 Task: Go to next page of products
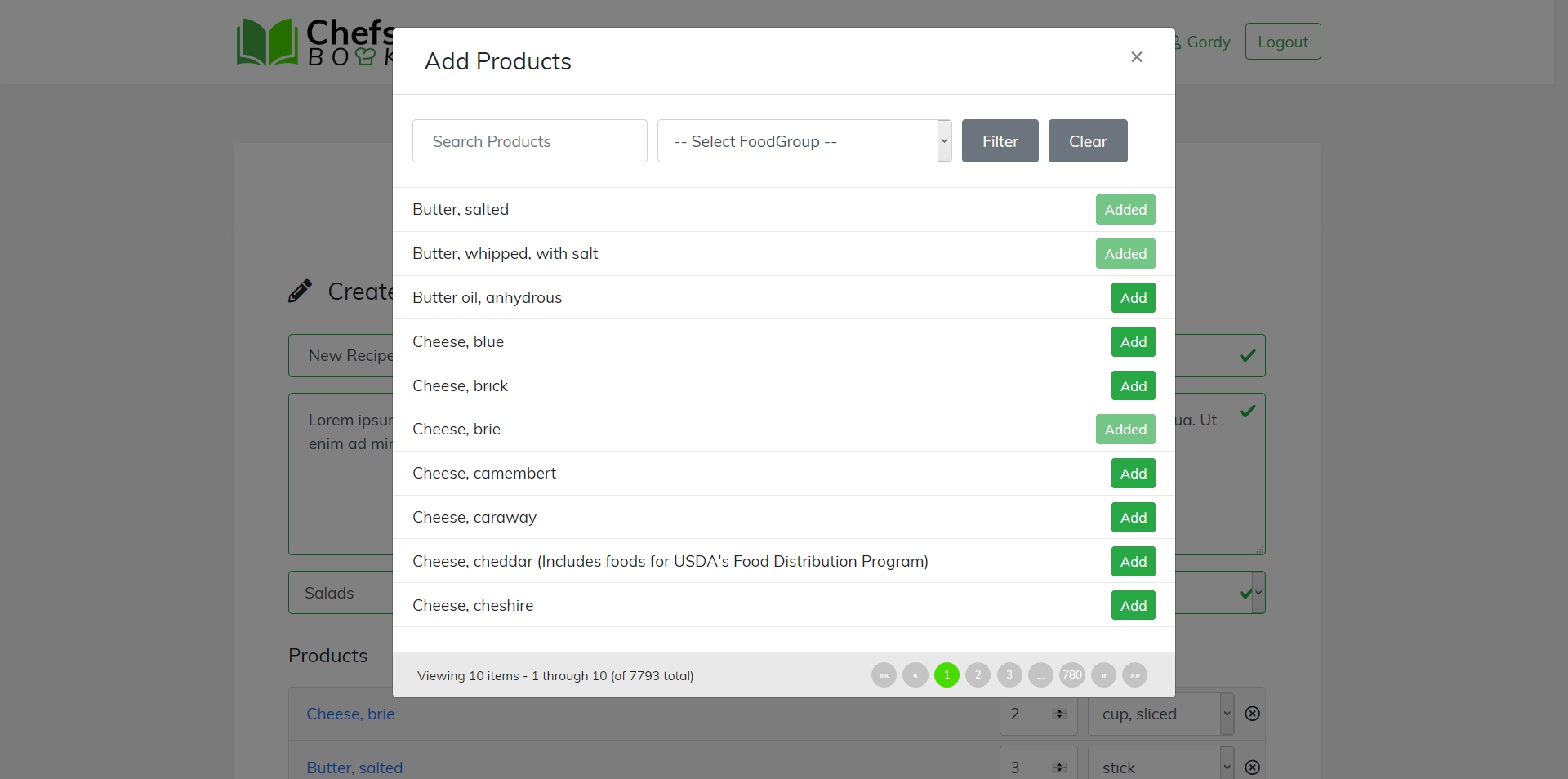coord(1103,675)
